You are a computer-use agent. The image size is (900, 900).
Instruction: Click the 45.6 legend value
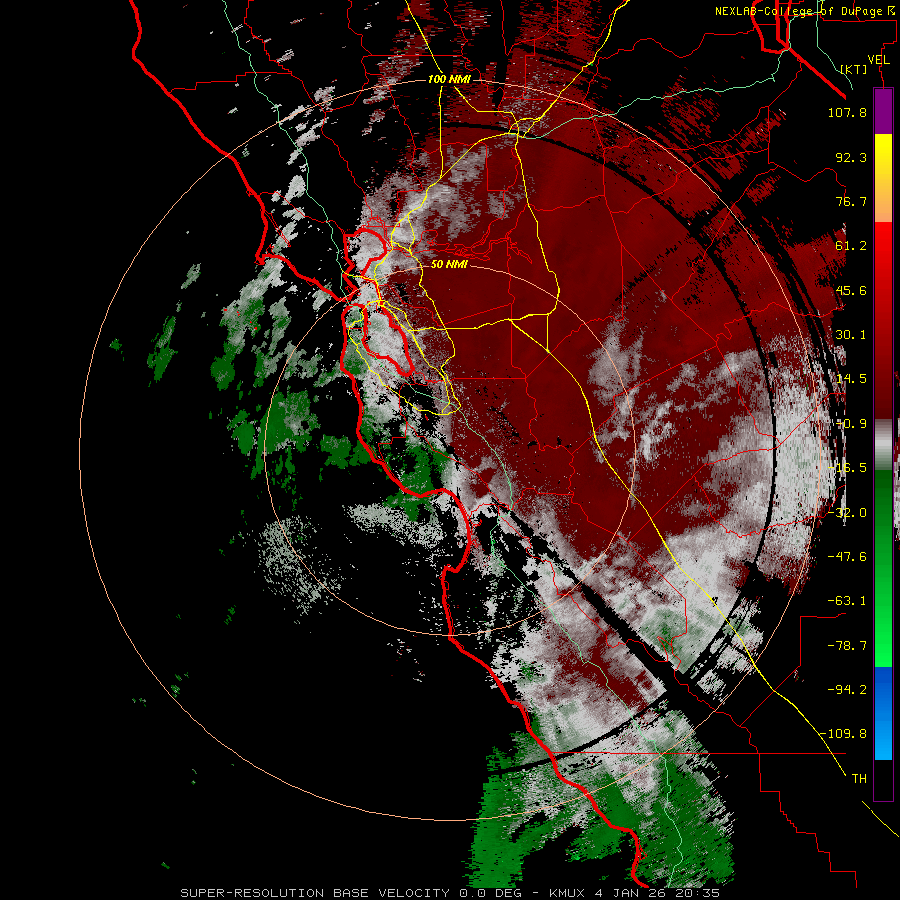851,290
